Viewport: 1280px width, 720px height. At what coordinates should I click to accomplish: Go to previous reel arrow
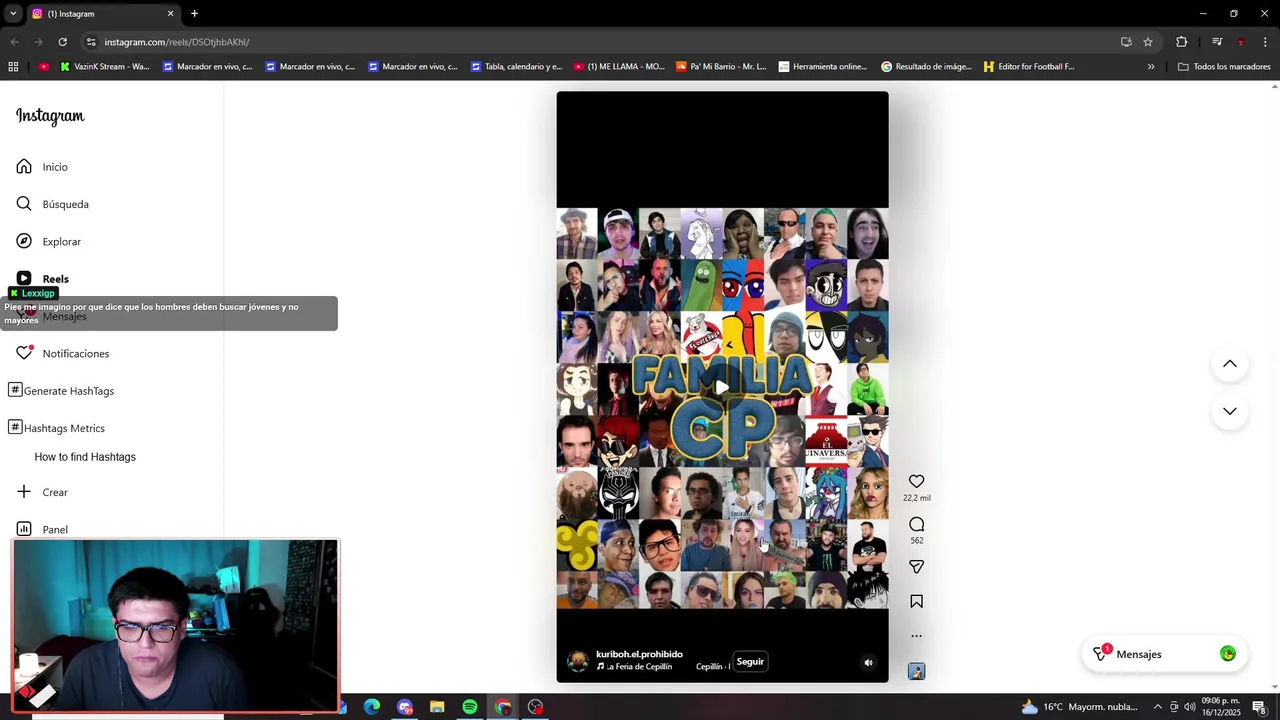pyautogui.click(x=1230, y=364)
